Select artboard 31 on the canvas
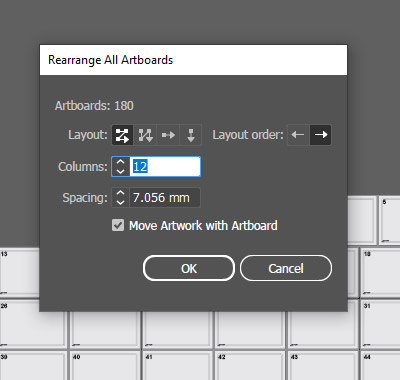Viewport: 400px width, 380px height. [381, 324]
